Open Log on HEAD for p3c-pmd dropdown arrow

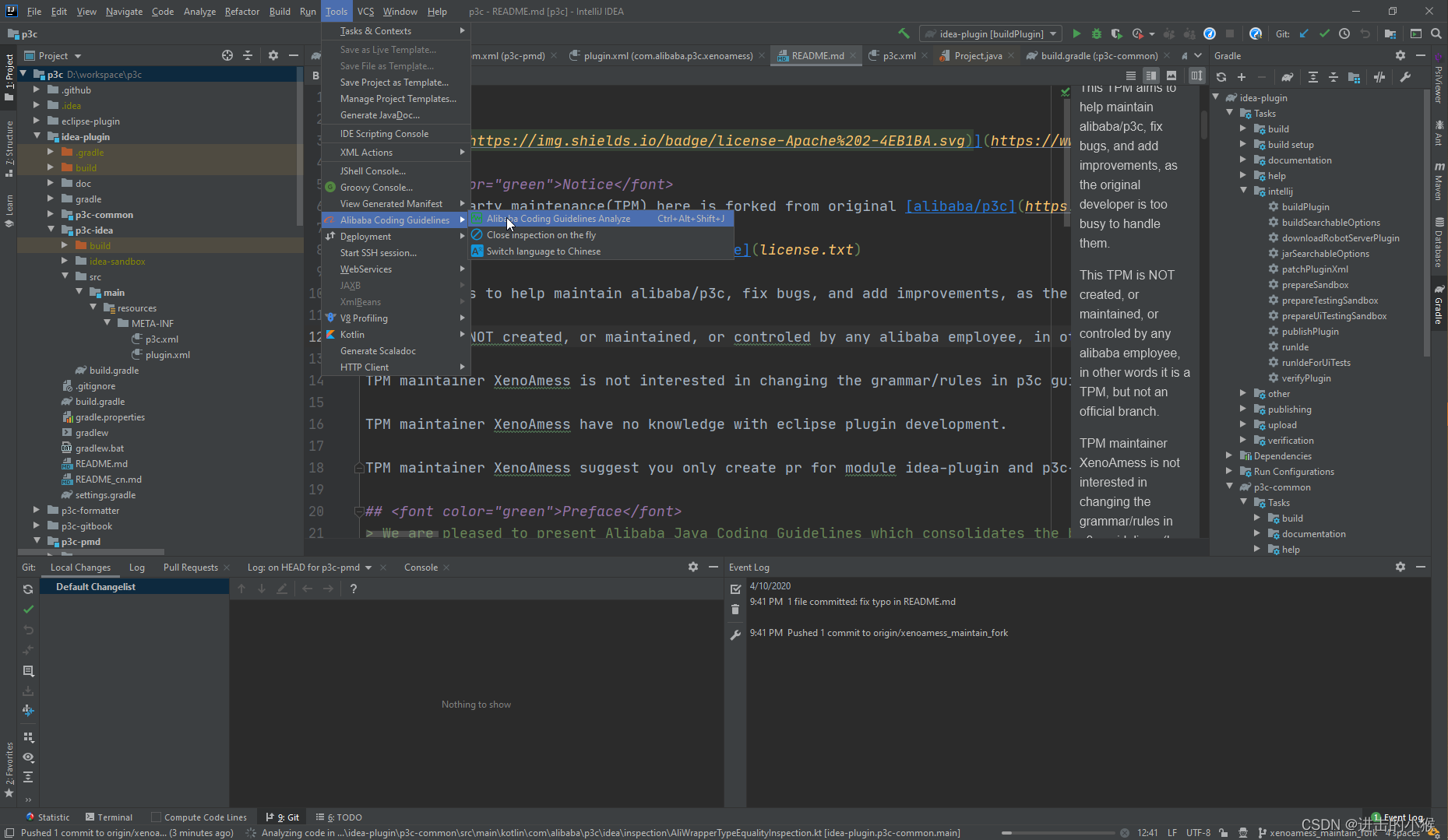tap(368, 568)
